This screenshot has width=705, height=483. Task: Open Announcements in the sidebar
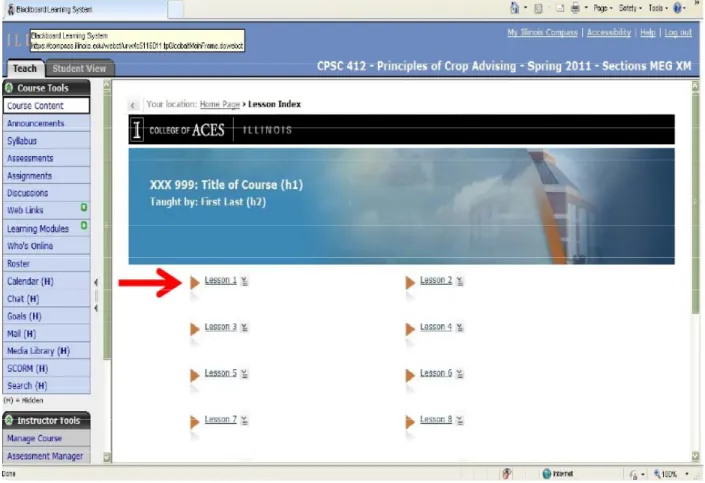pyautogui.click(x=46, y=123)
